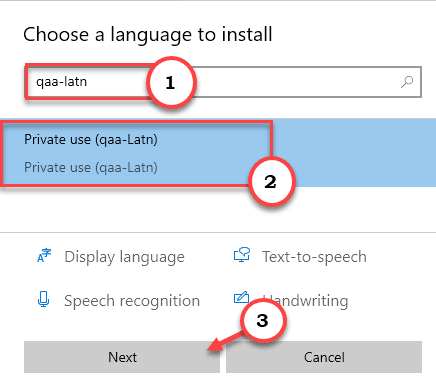Click the Handwriting pen icon
436x382 pixels.
click(241, 297)
